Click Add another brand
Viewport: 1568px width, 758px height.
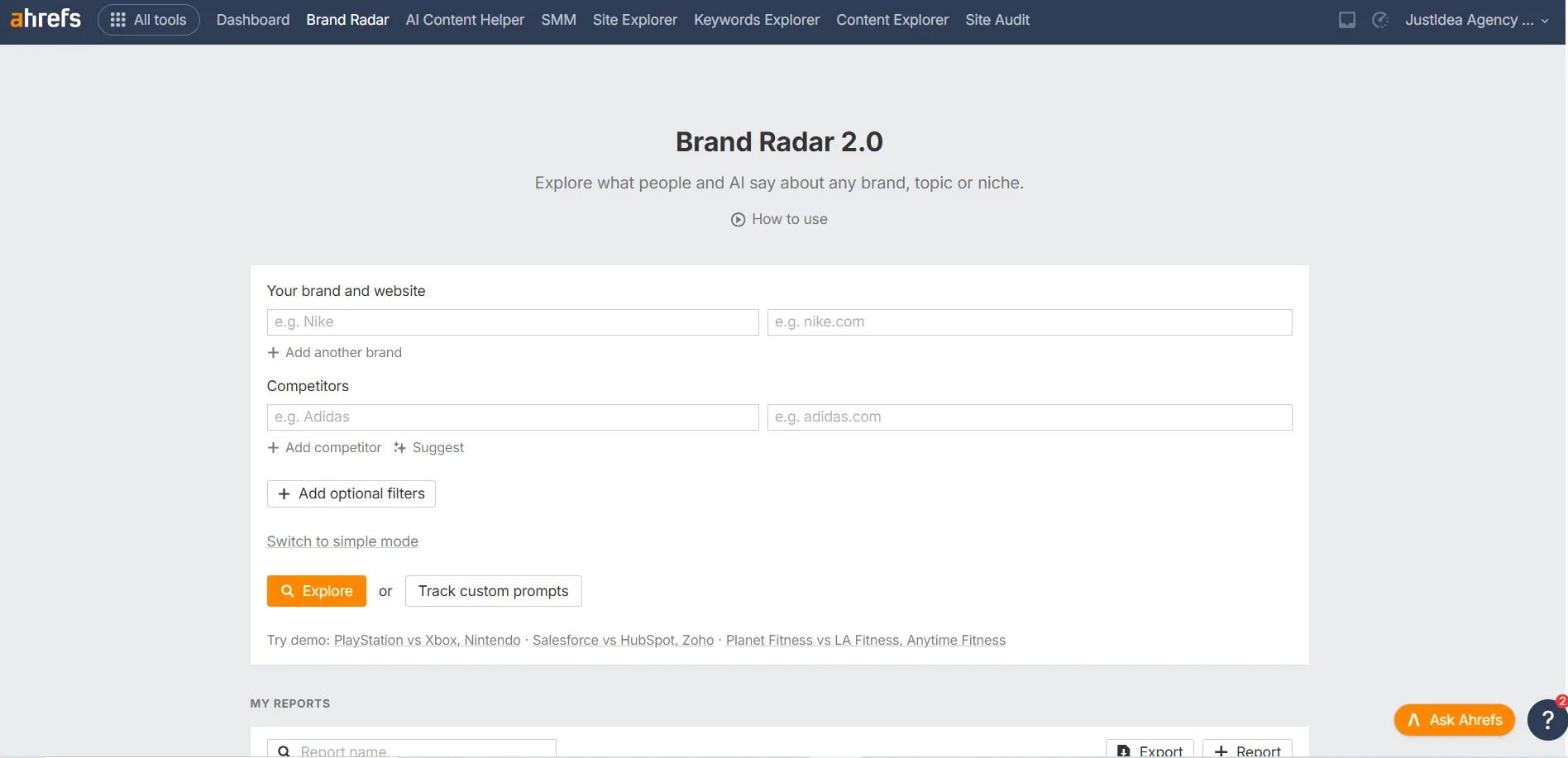[x=335, y=353]
